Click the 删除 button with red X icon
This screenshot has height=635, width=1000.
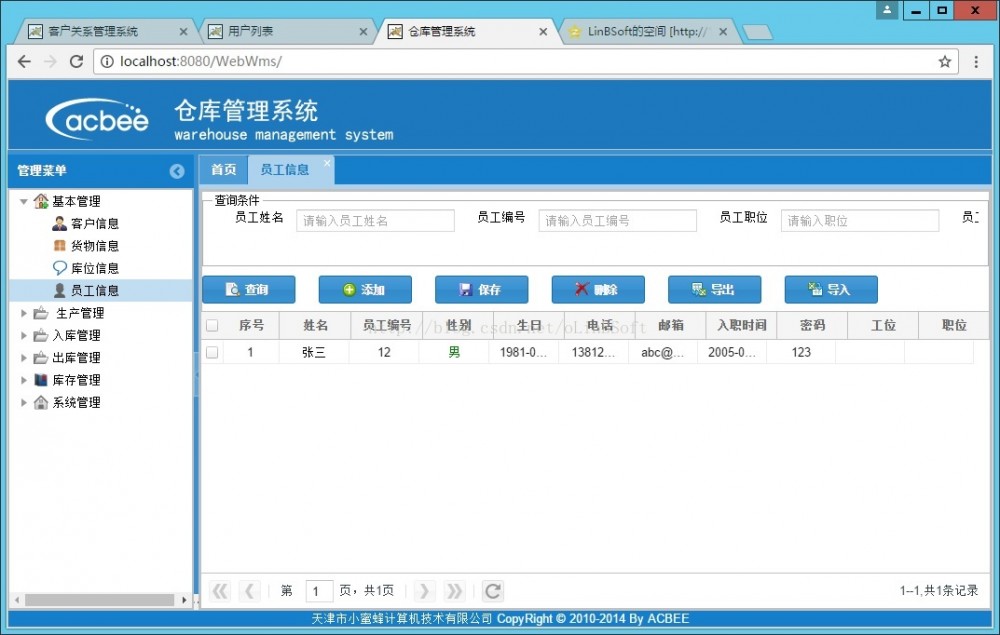pos(598,289)
